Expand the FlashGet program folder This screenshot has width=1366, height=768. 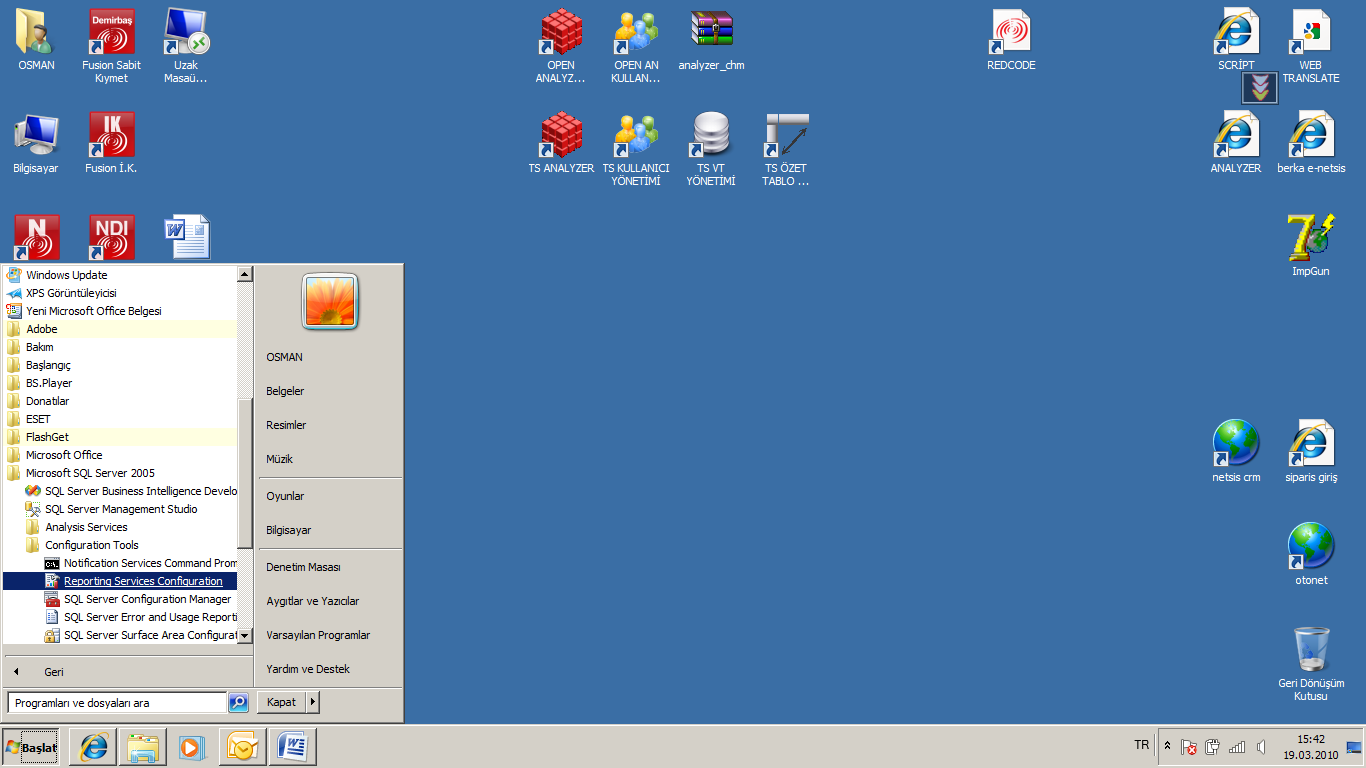point(120,437)
